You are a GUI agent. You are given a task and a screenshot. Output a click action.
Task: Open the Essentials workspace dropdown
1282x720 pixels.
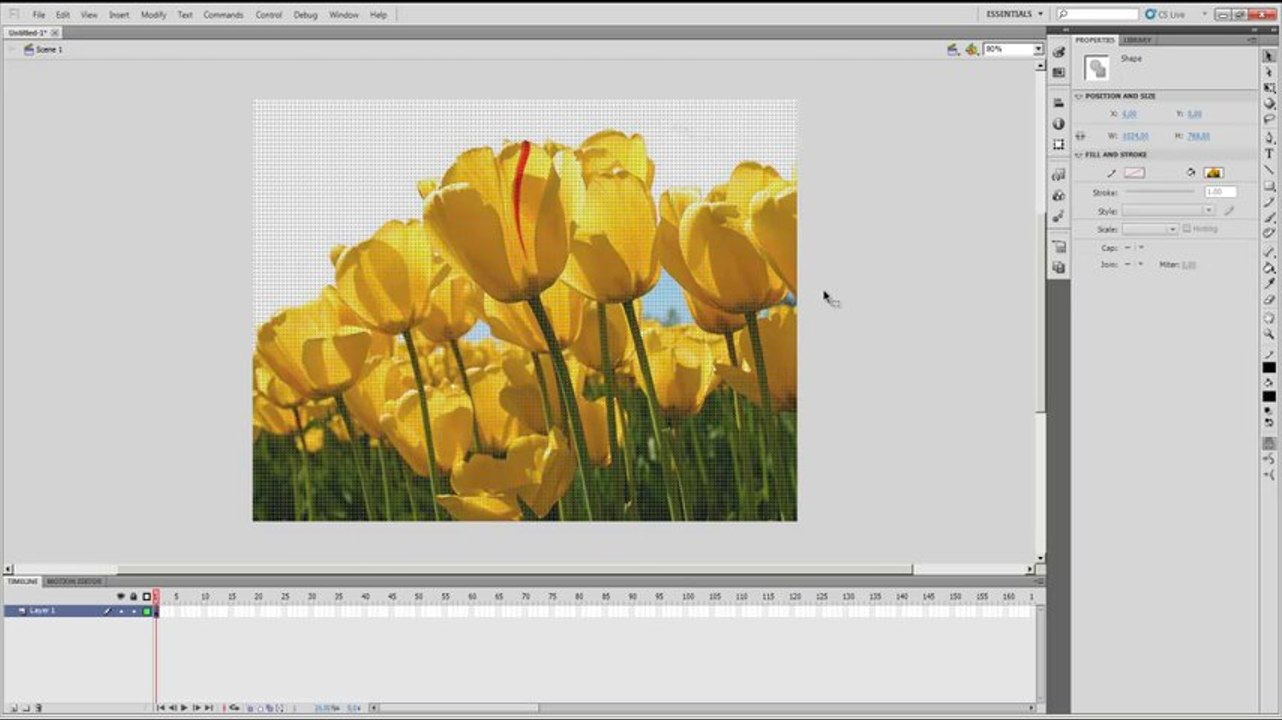click(1015, 14)
